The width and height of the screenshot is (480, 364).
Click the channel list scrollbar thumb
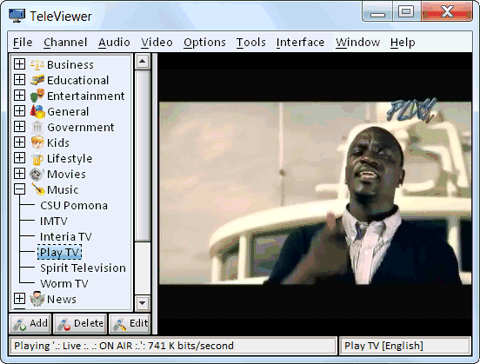coord(143,155)
